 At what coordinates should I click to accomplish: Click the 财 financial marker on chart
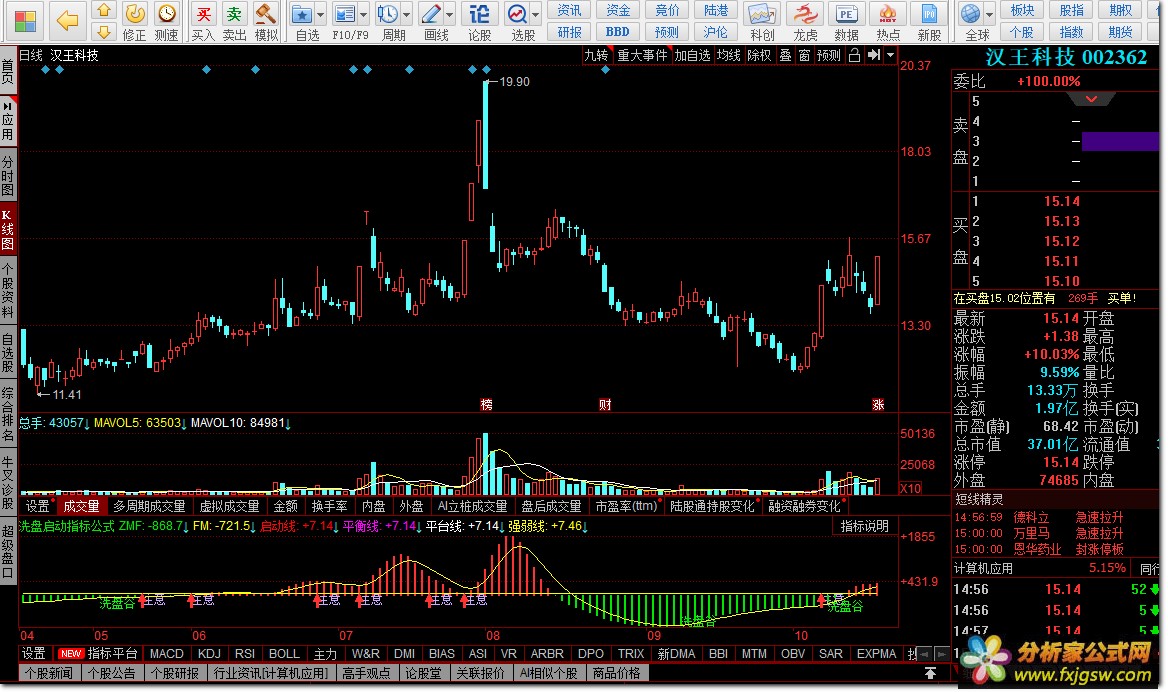(605, 404)
